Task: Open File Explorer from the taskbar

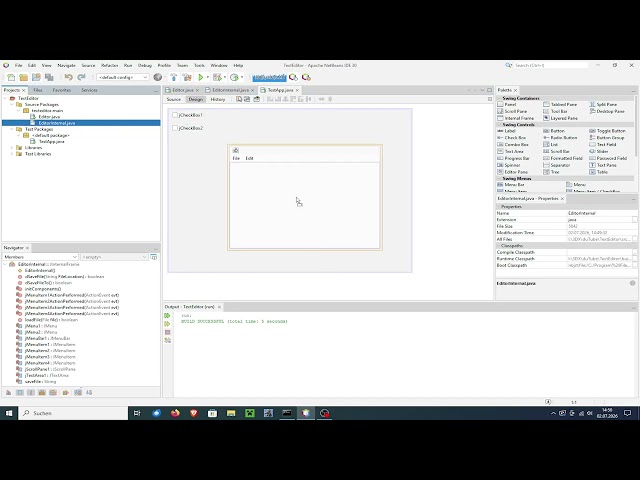Action: [231, 413]
